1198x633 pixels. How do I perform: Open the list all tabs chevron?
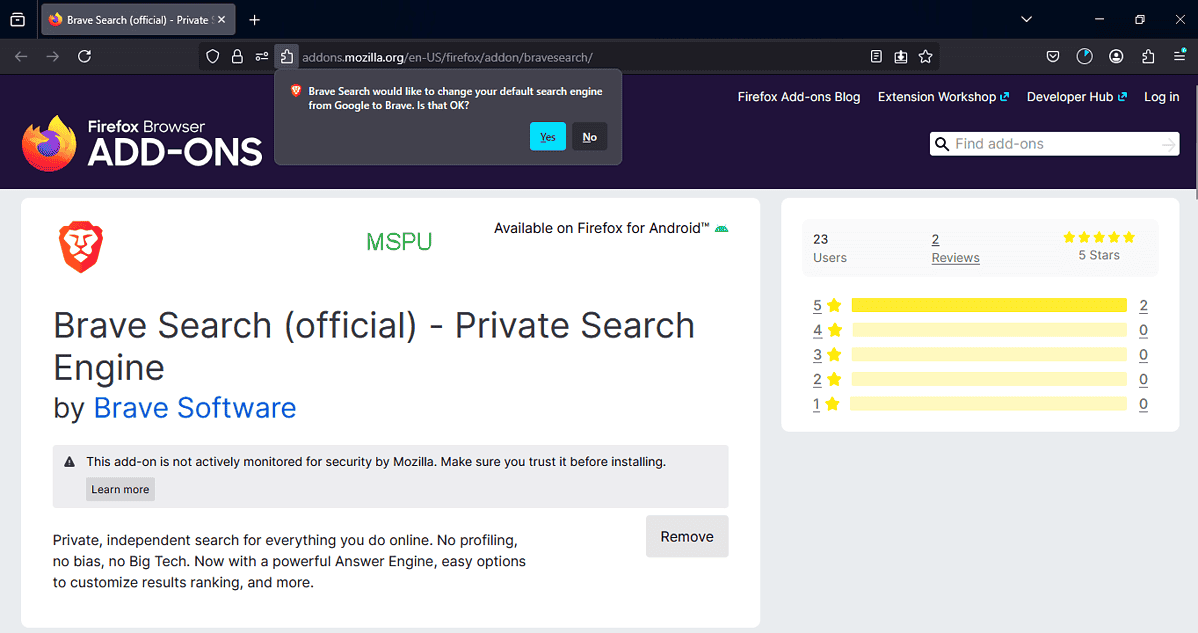click(1026, 19)
